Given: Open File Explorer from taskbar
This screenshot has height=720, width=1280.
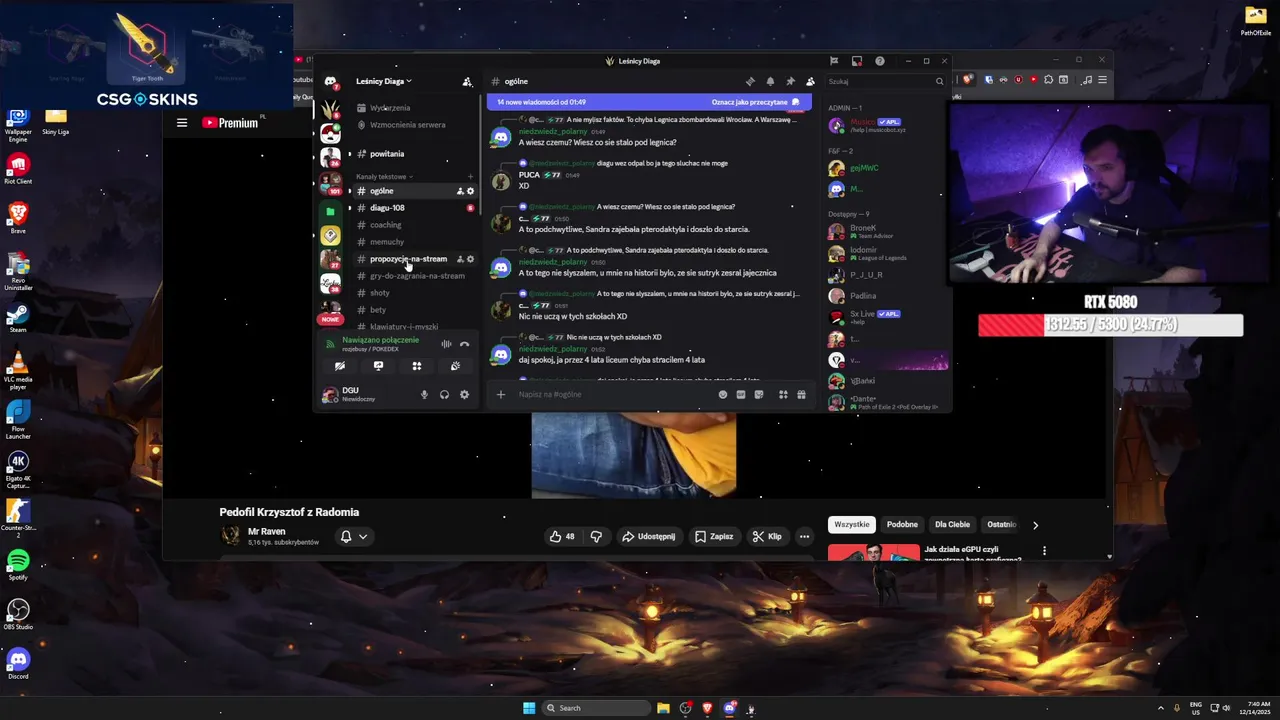Looking at the screenshot, I should point(663,708).
